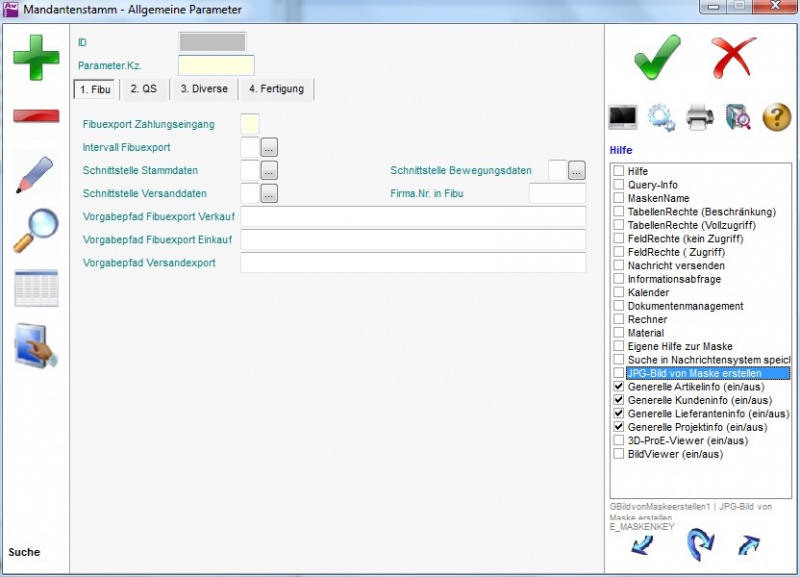Open help via the question mark icon
Viewport: 800px width, 577px height.
[x=777, y=117]
